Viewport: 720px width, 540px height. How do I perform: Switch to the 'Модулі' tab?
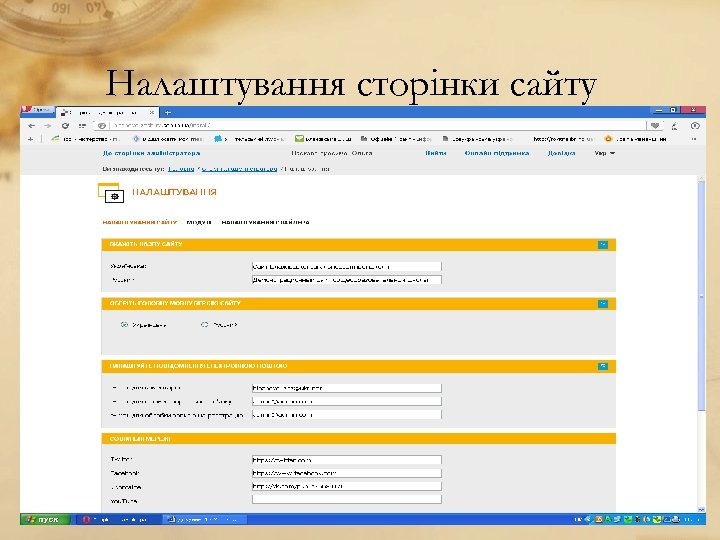pyautogui.click(x=199, y=222)
